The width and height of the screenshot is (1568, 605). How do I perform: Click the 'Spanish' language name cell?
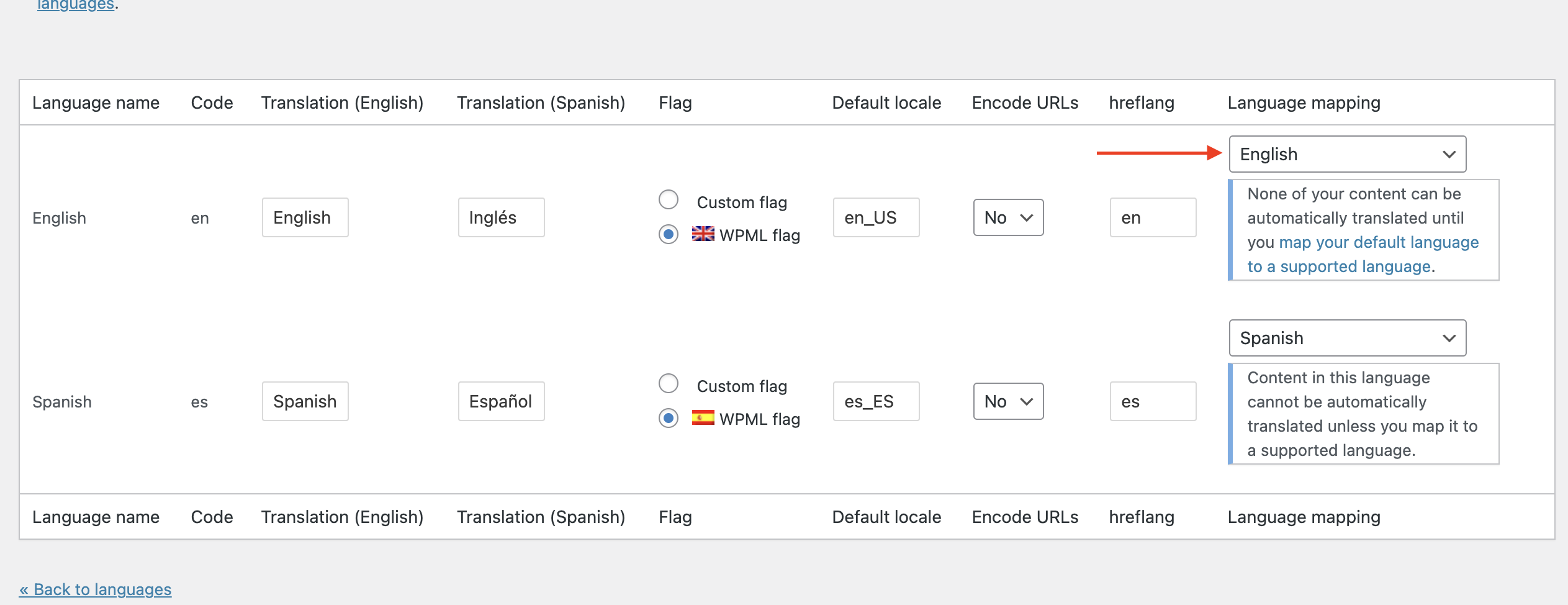coord(62,402)
